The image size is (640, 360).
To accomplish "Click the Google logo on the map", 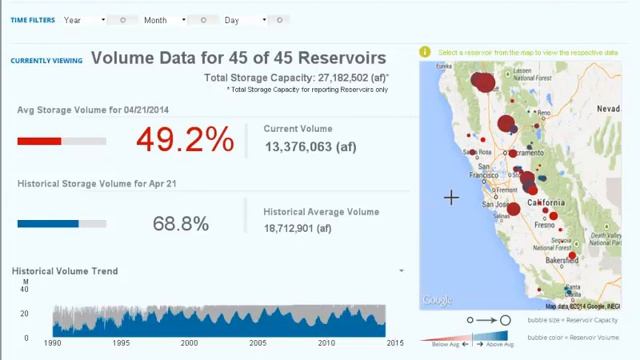I will (x=438, y=300).
